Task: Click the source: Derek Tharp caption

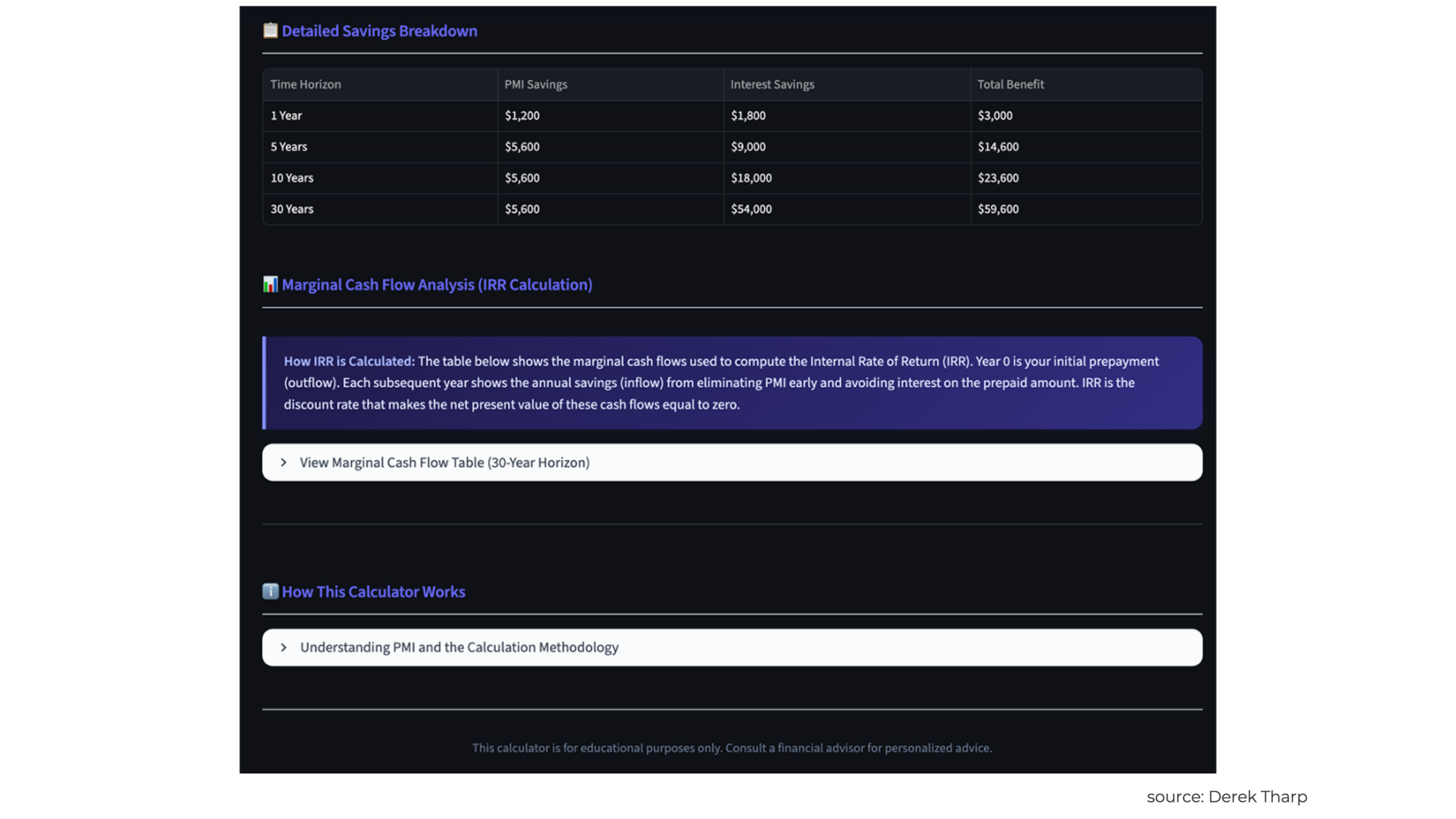Action: 1226,796
